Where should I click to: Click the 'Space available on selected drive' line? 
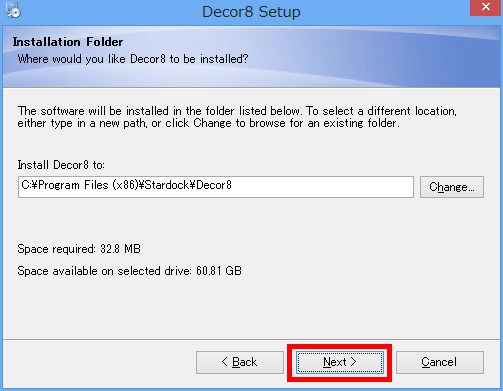pyautogui.click(x=129, y=271)
